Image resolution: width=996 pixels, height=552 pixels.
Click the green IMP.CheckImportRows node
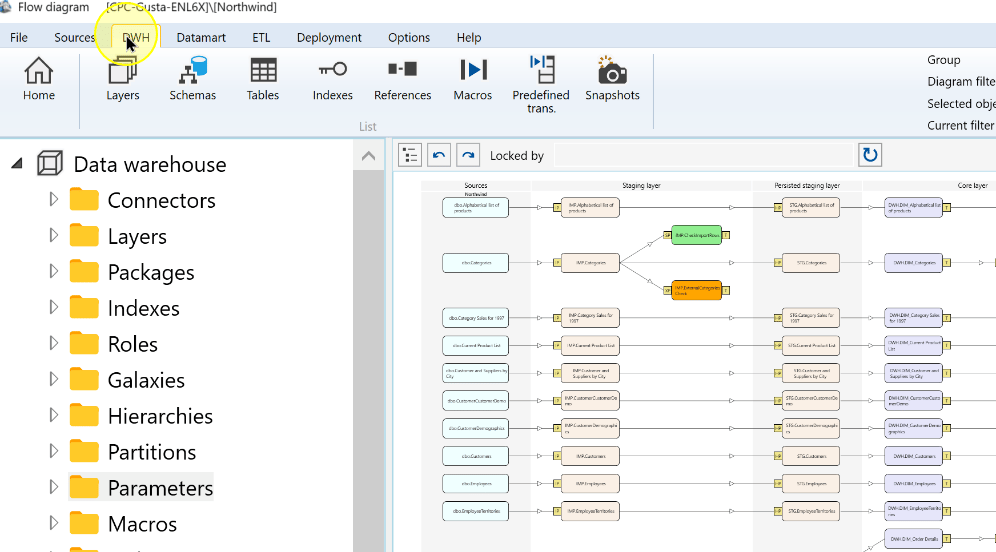point(697,235)
